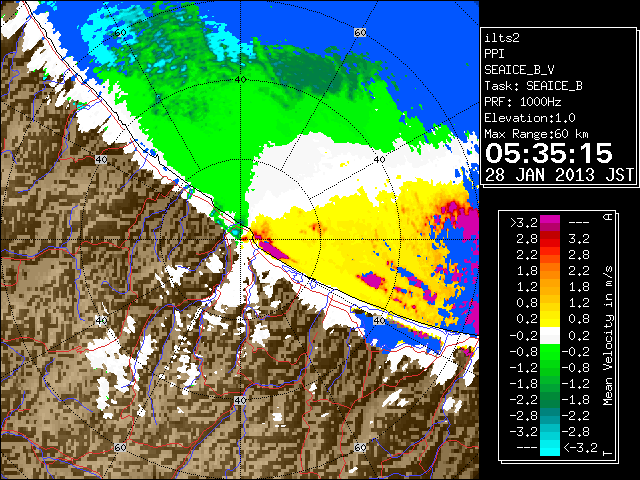640x480 pixels.
Task: Click the "28 JAN 2013 JST" date
Action: pos(559,175)
